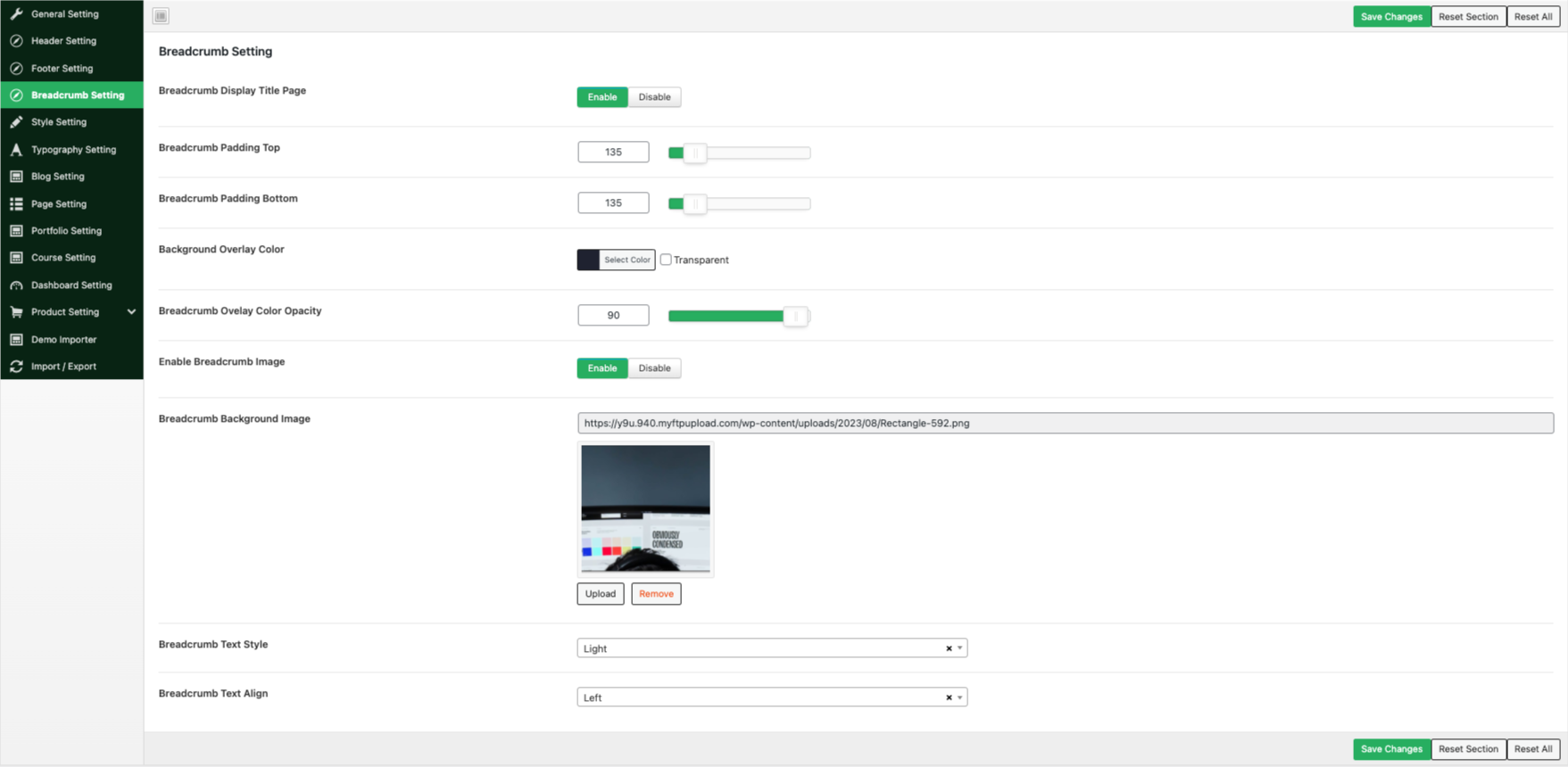
Task: Click the Demo Importer icon
Action: (x=16, y=340)
